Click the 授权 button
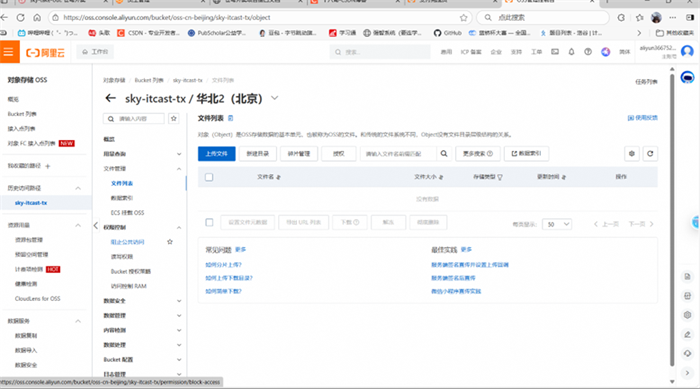700x389 pixels. pos(338,154)
